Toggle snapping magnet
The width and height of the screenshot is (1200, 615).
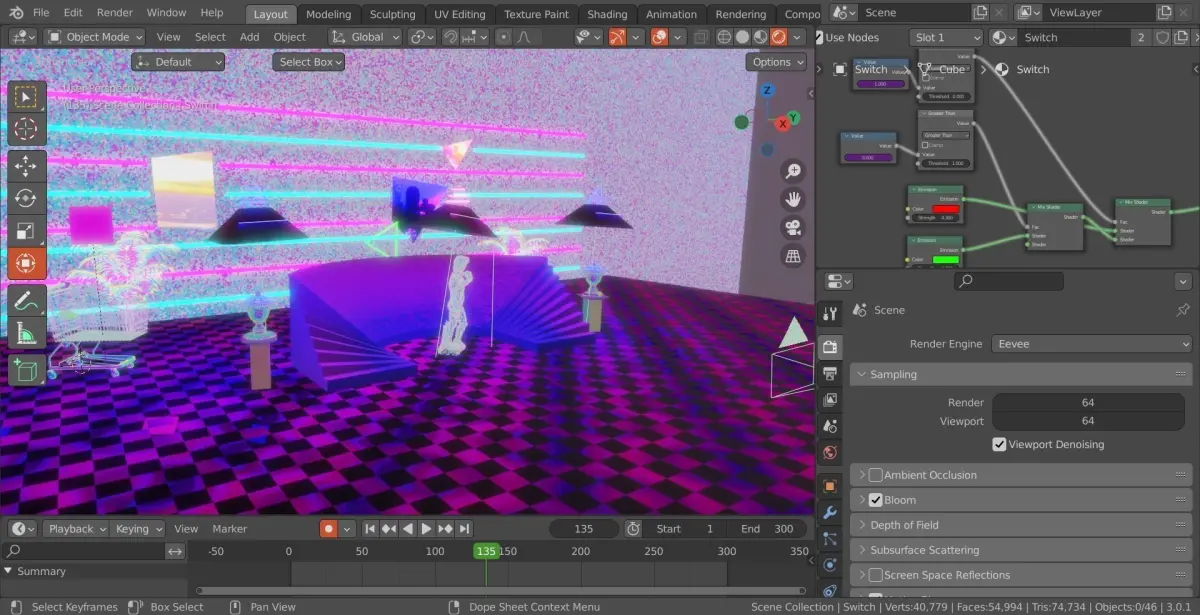click(x=452, y=37)
